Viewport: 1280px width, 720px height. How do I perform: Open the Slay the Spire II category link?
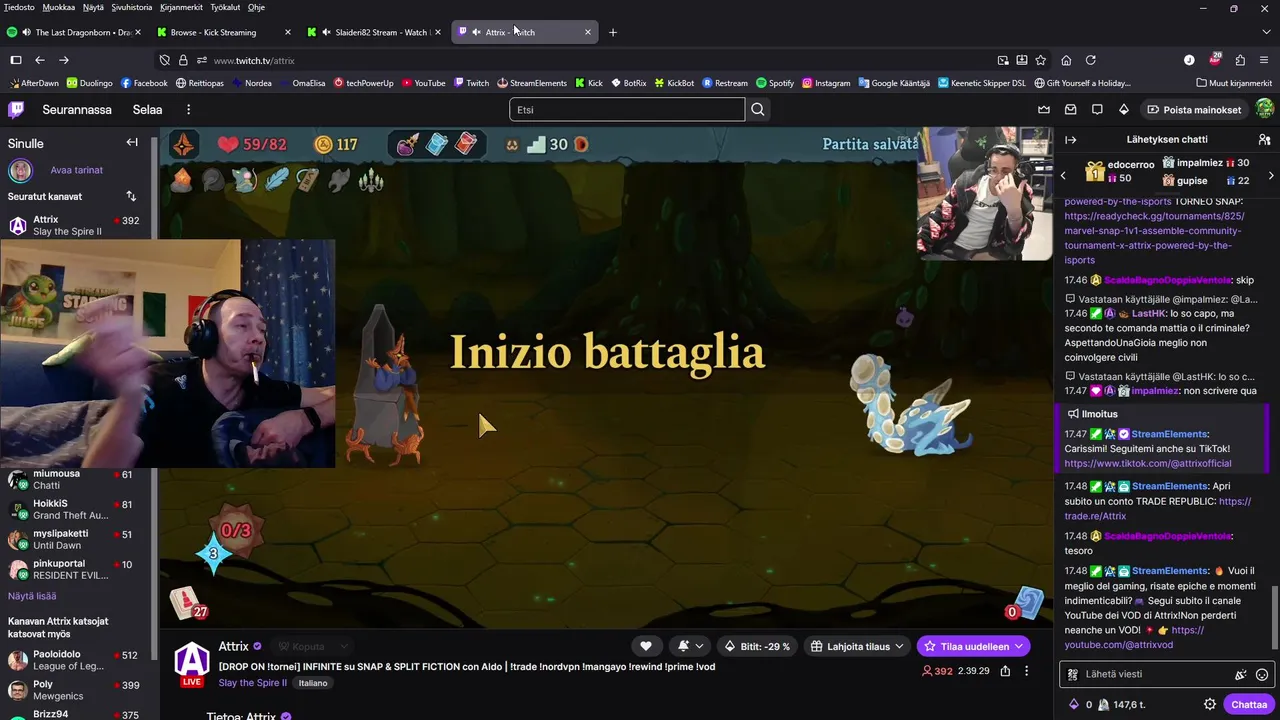[252, 683]
